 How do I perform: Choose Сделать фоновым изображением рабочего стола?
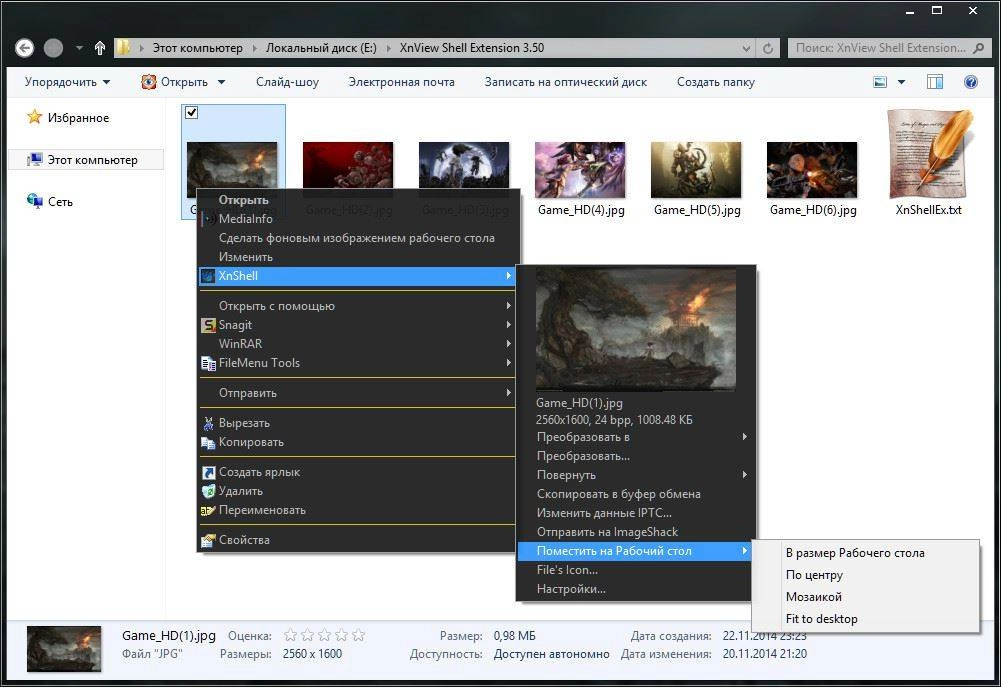[357, 238]
